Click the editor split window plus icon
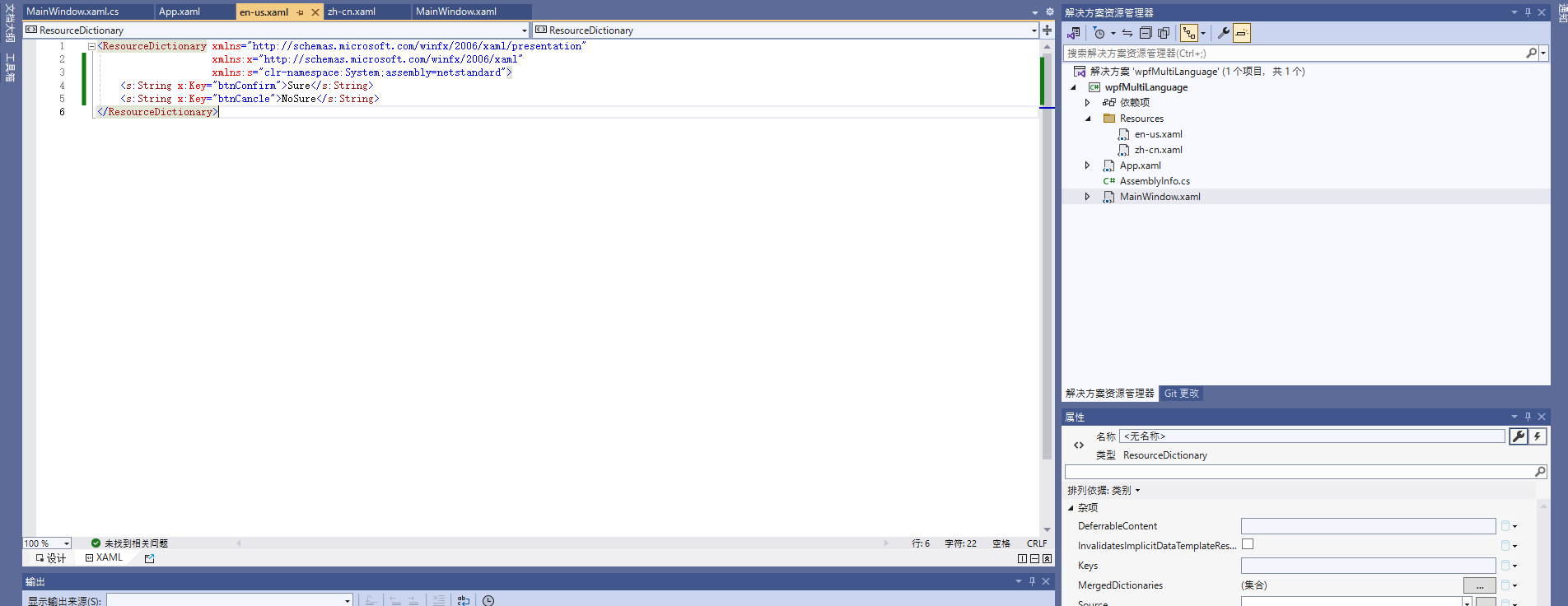The image size is (1568, 606). pos(1047,30)
